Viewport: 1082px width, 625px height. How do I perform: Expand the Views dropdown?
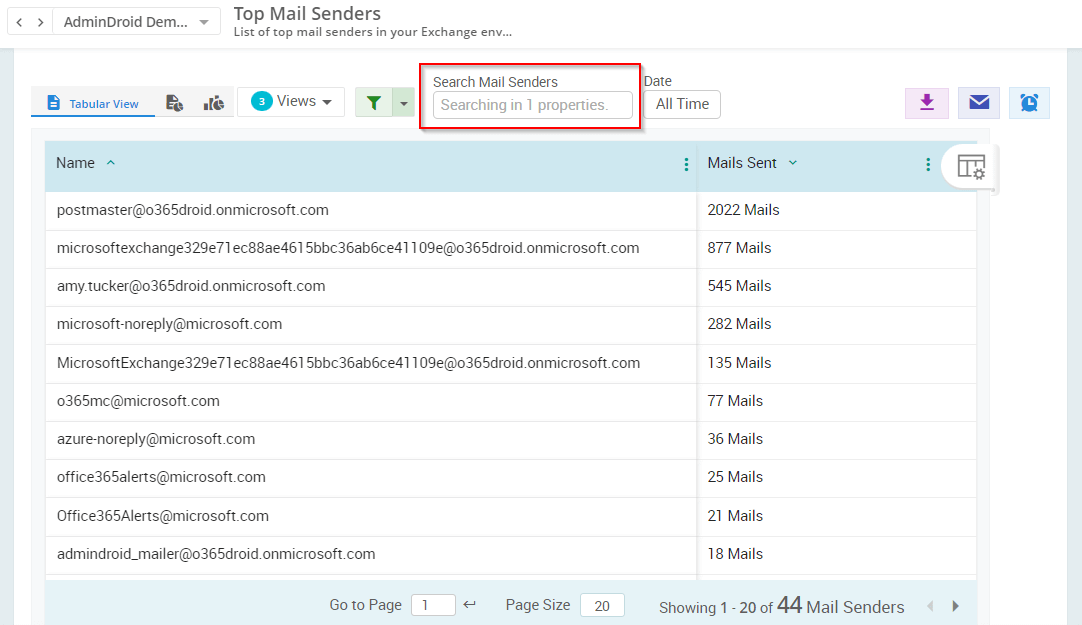(291, 101)
